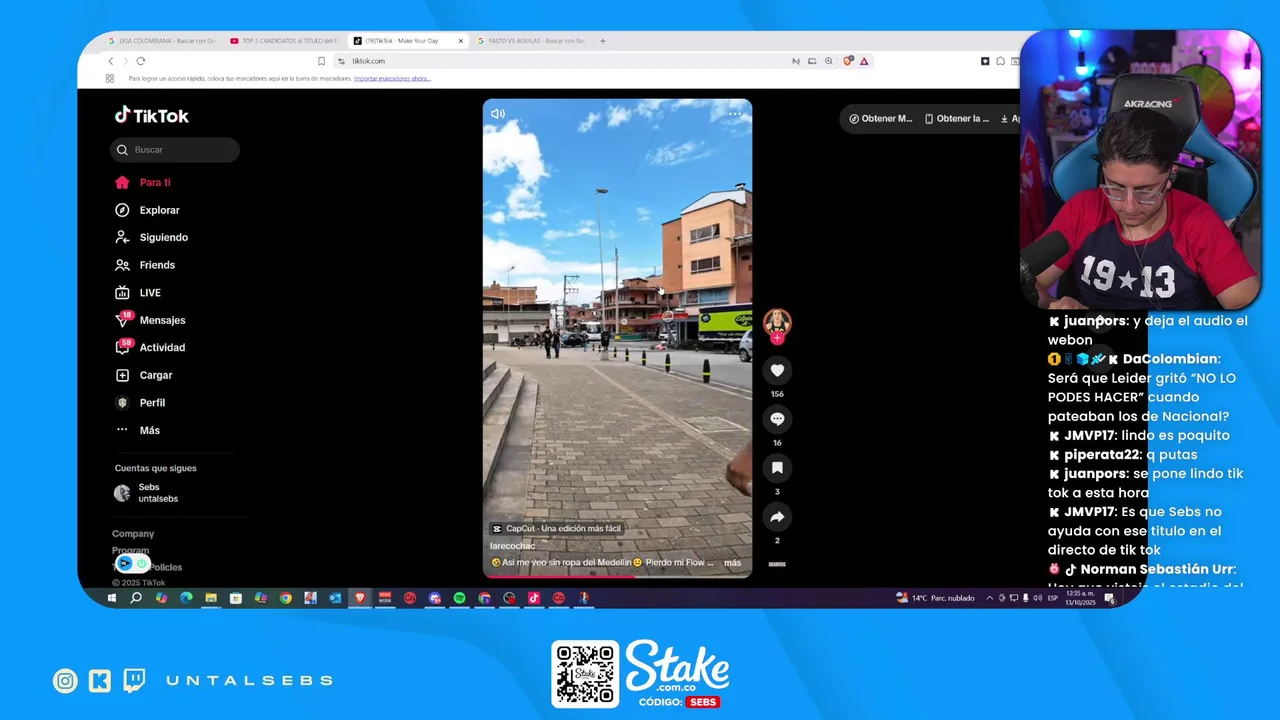Click Twitch icon in overlay footer
Screen dimensions: 1280x720
click(134, 681)
